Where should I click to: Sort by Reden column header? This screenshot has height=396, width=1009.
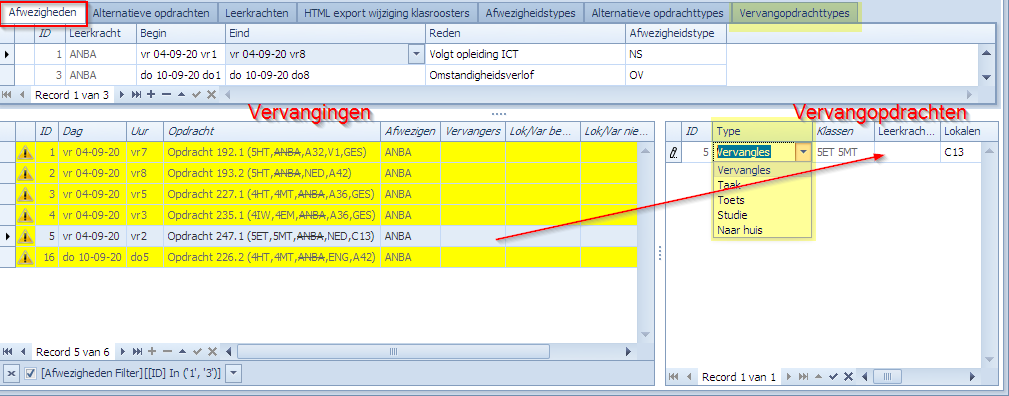point(525,33)
